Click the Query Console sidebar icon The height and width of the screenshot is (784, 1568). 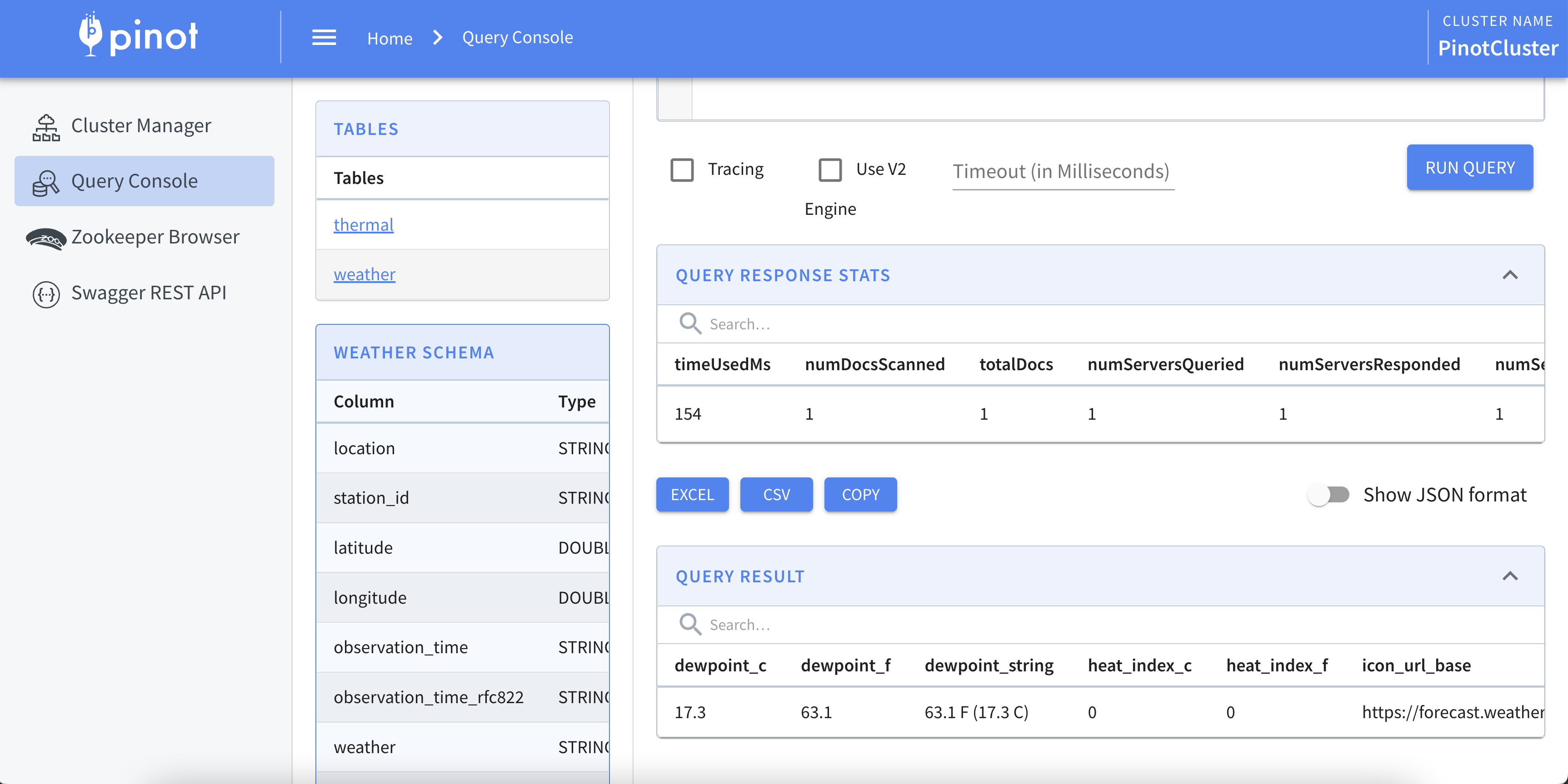click(45, 182)
